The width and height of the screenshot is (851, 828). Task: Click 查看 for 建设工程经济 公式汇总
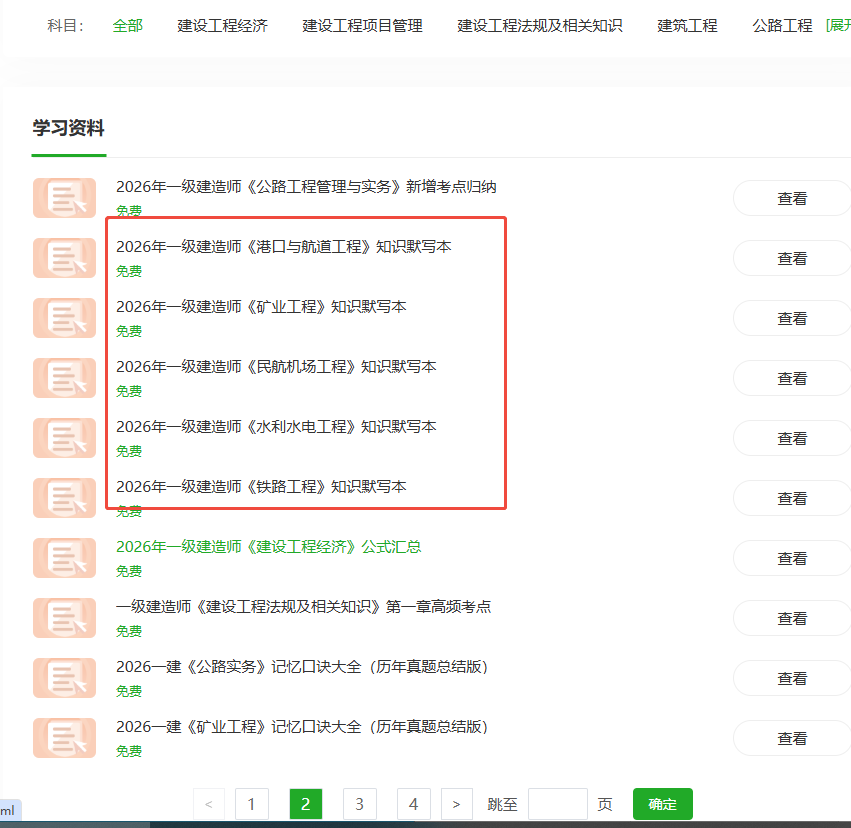coord(792,559)
